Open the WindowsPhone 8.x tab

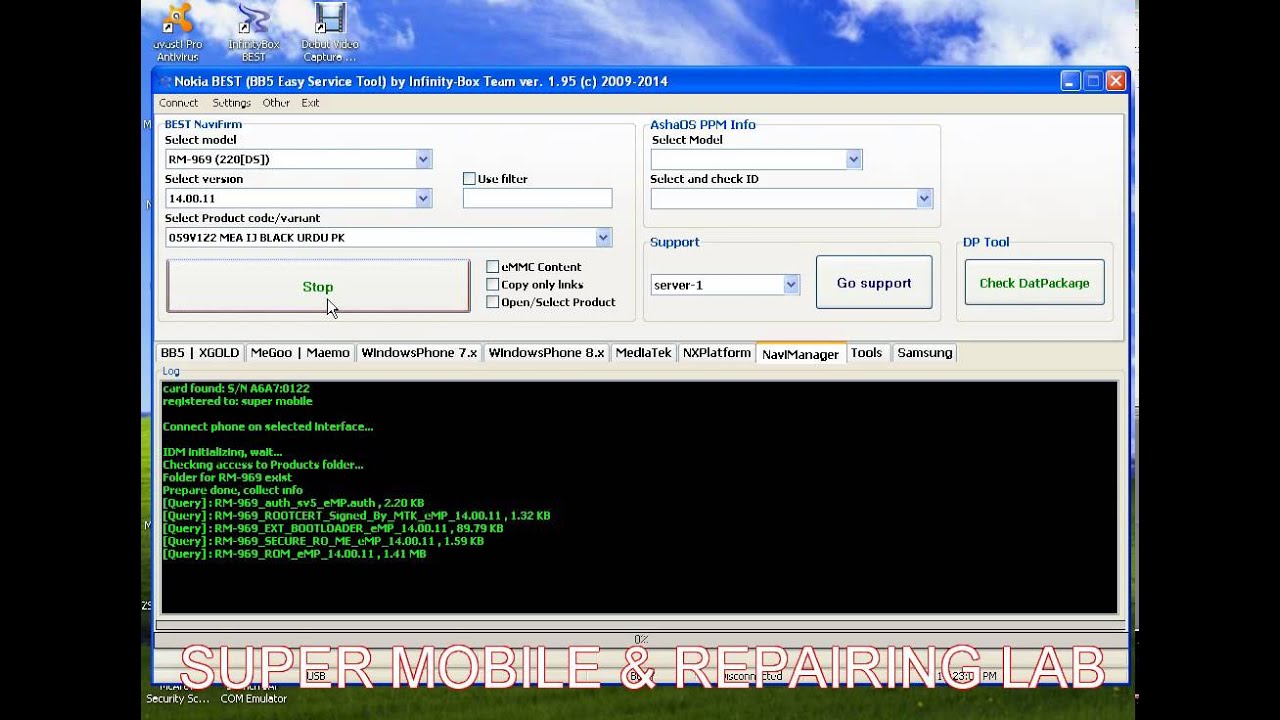tap(546, 353)
